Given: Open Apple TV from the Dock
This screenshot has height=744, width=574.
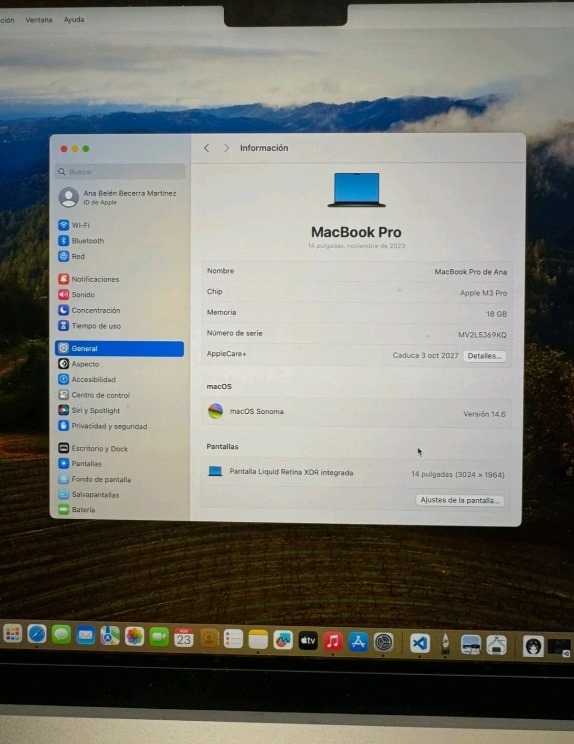Looking at the screenshot, I should (x=308, y=641).
